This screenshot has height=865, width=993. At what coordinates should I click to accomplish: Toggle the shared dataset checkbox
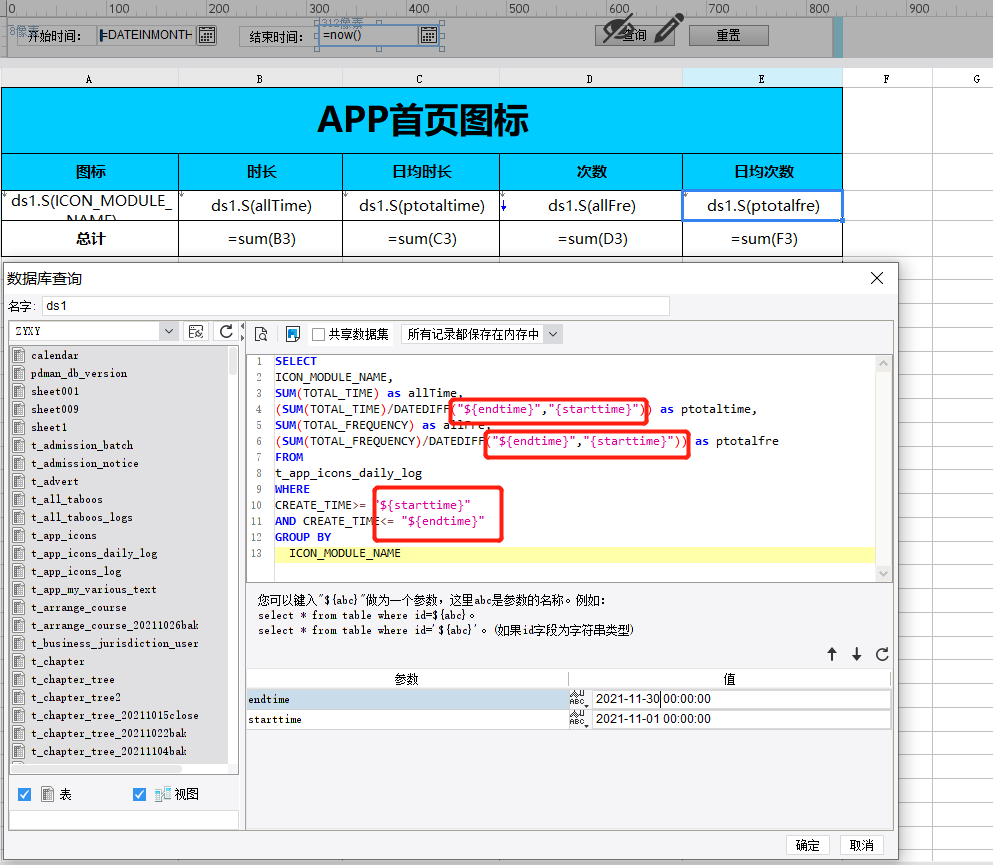pos(319,334)
